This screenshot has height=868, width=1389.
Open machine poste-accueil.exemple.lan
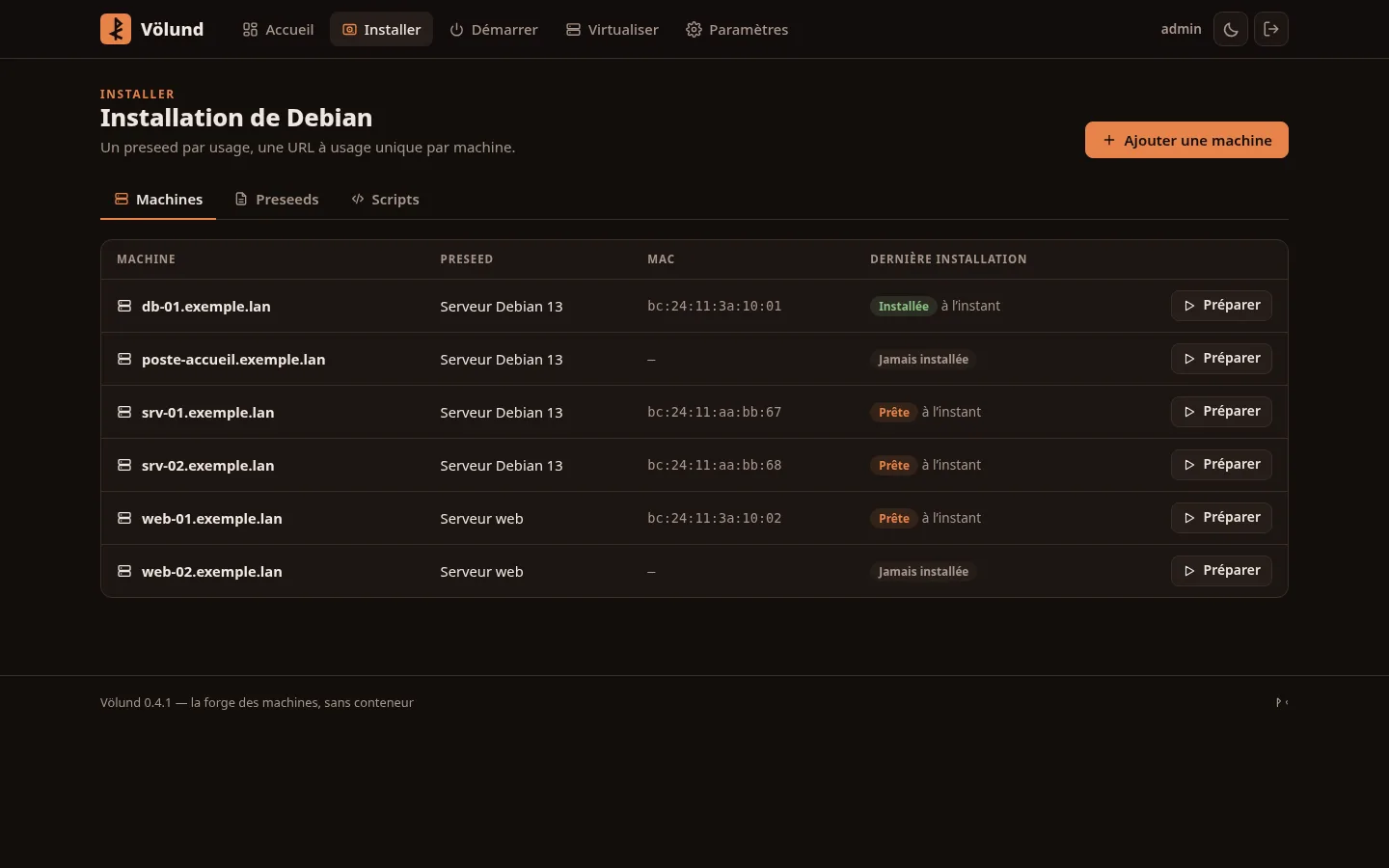tap(233, 360)
